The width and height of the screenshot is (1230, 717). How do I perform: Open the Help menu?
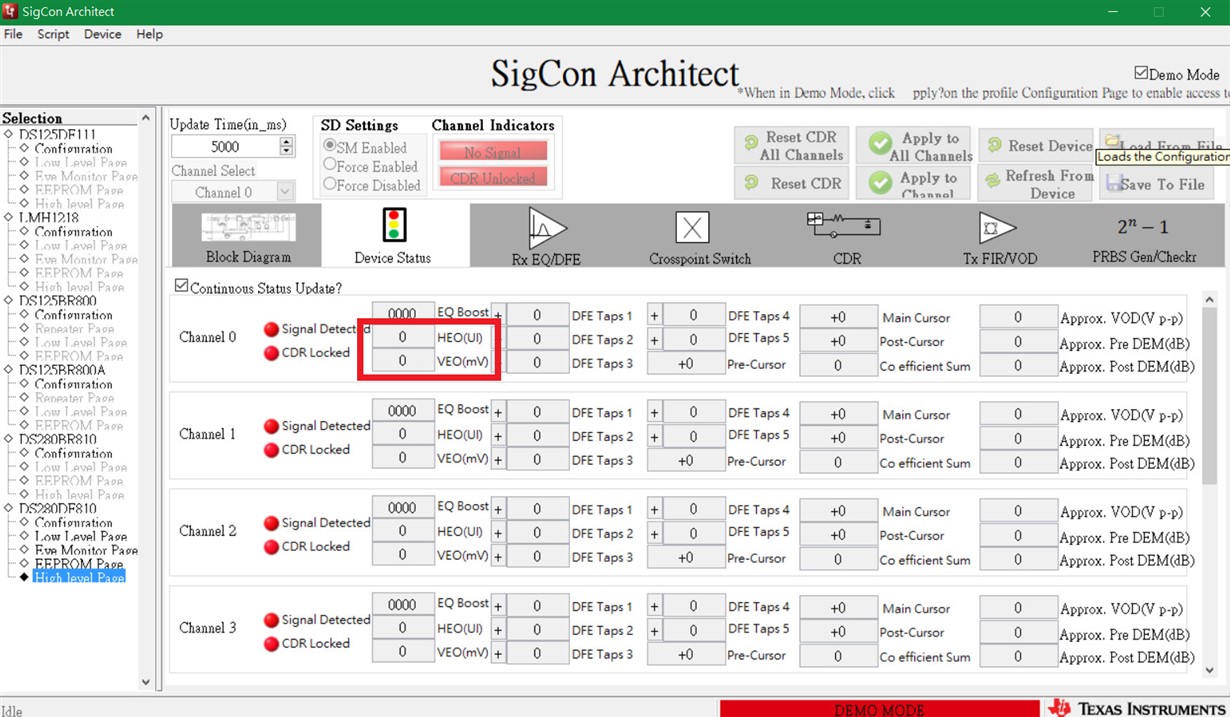point(149,34)
